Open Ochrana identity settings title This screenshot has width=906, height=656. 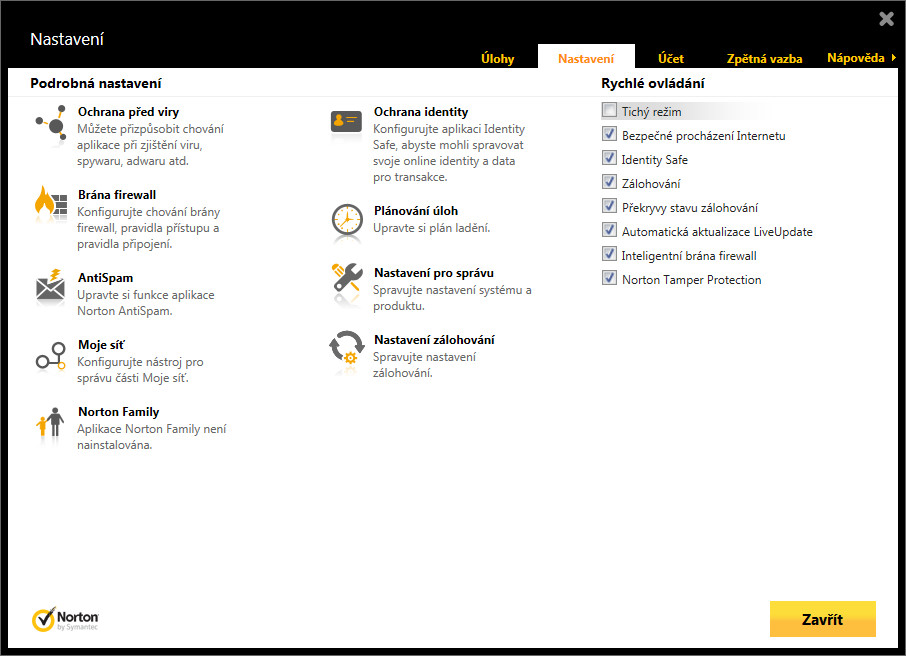(421, 112)
